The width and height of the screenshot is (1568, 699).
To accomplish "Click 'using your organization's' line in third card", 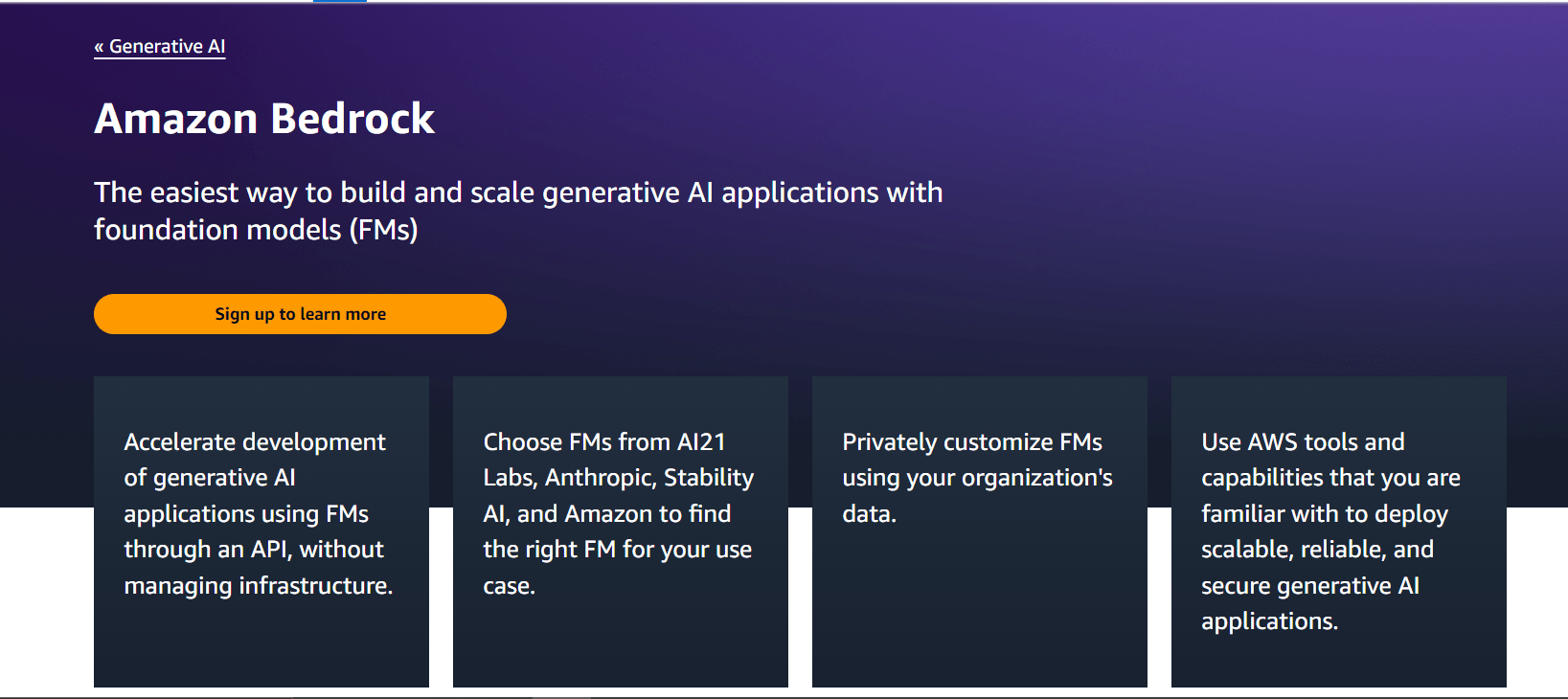I will (x=978, y=478).
